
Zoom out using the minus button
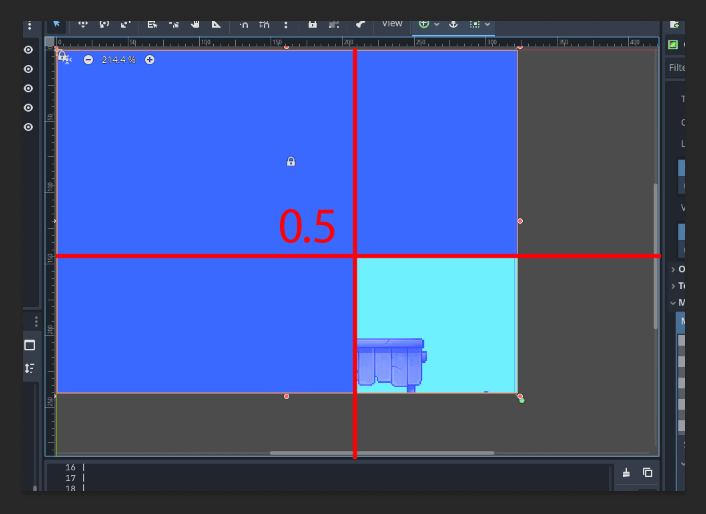(88, 59)
